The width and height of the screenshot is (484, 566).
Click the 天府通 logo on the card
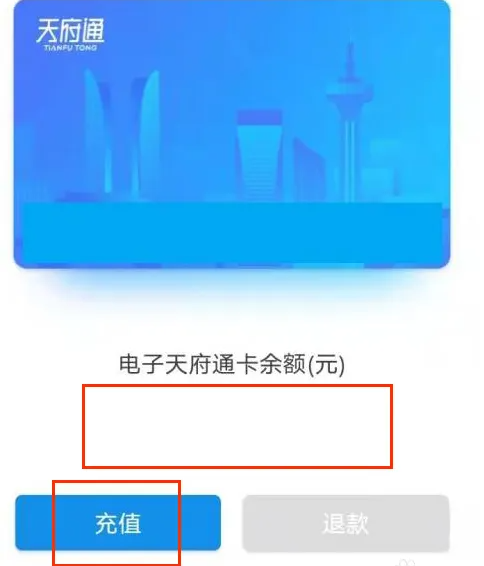[x=70, y=31]
